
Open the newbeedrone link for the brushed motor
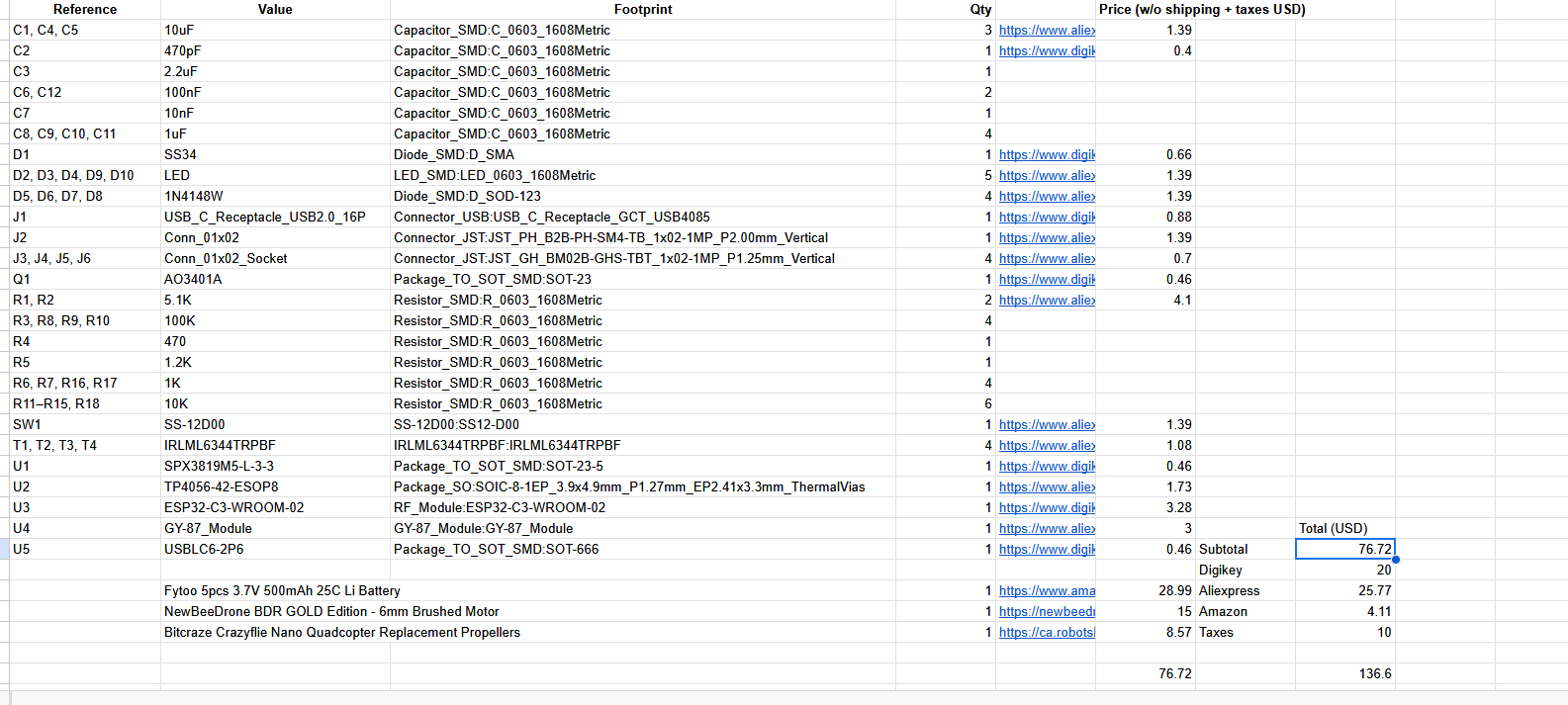pos(1046,612)
